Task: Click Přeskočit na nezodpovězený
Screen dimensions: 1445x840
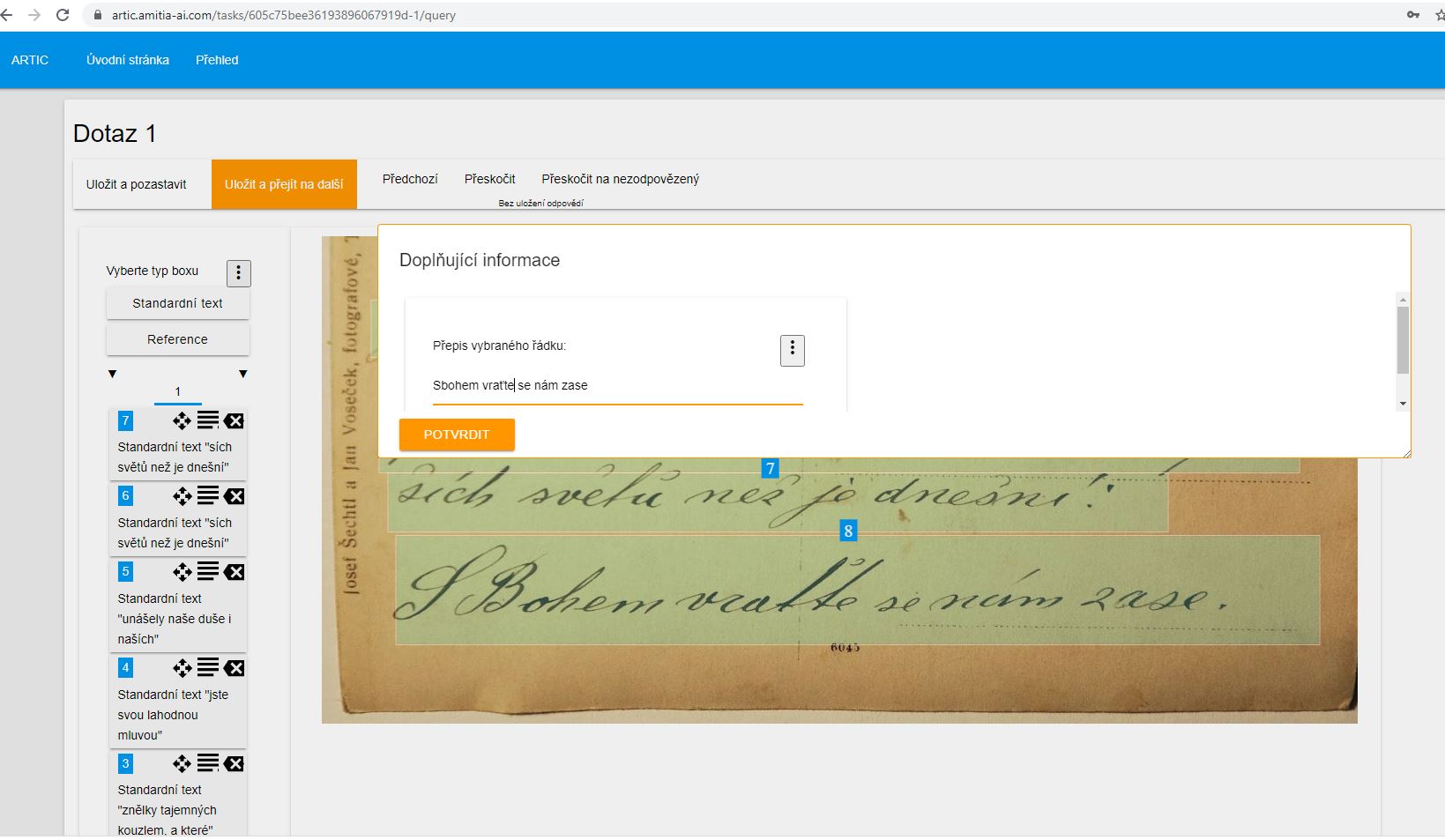Action: point(621,179)
